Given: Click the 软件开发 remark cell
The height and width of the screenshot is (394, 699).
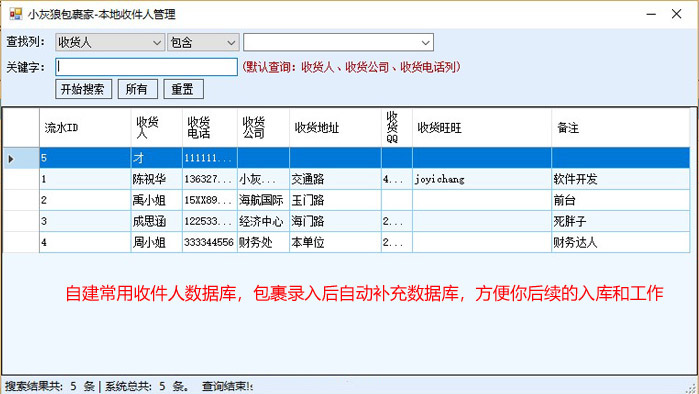Looking at the screenshot, I should click(x=621, y=179).
